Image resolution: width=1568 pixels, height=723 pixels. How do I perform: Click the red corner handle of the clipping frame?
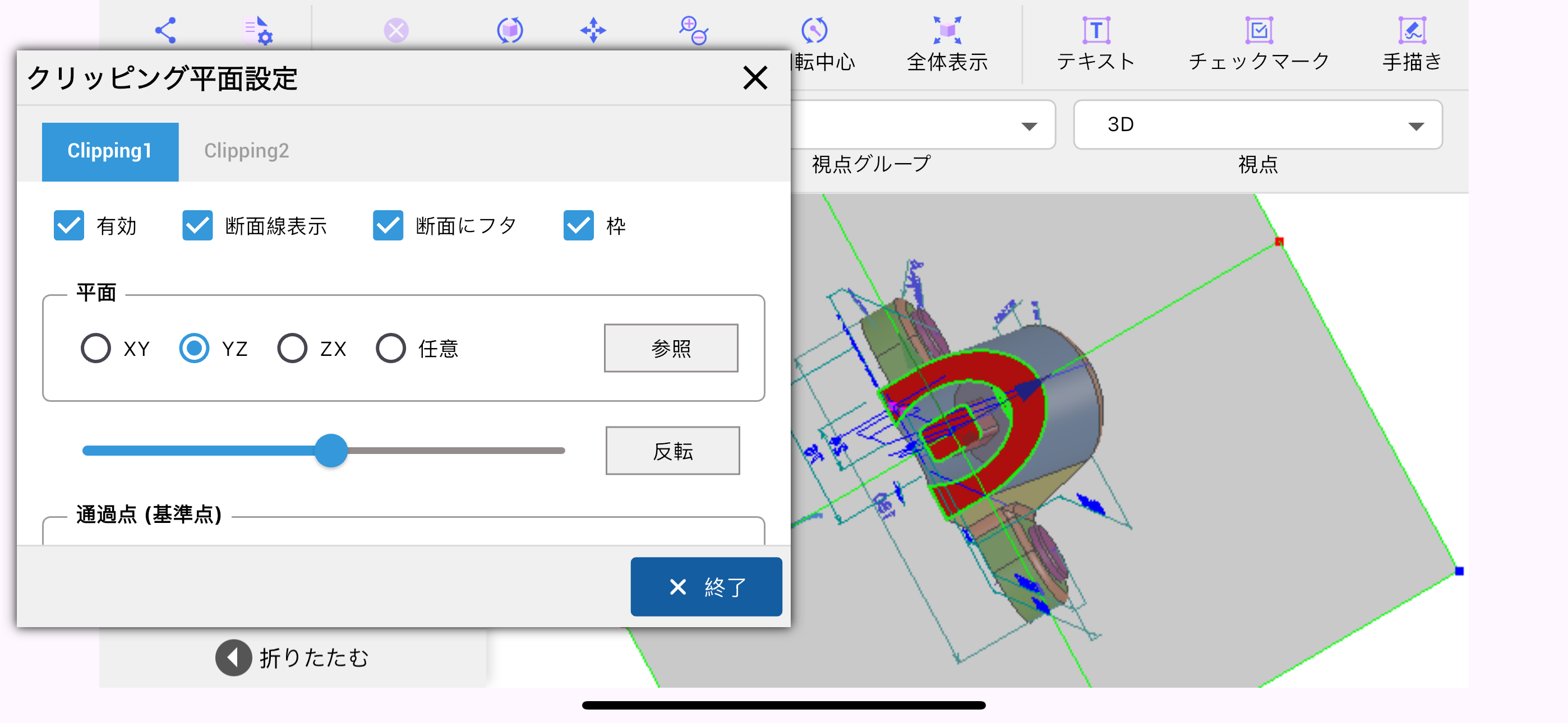(x=1279, y=242)
